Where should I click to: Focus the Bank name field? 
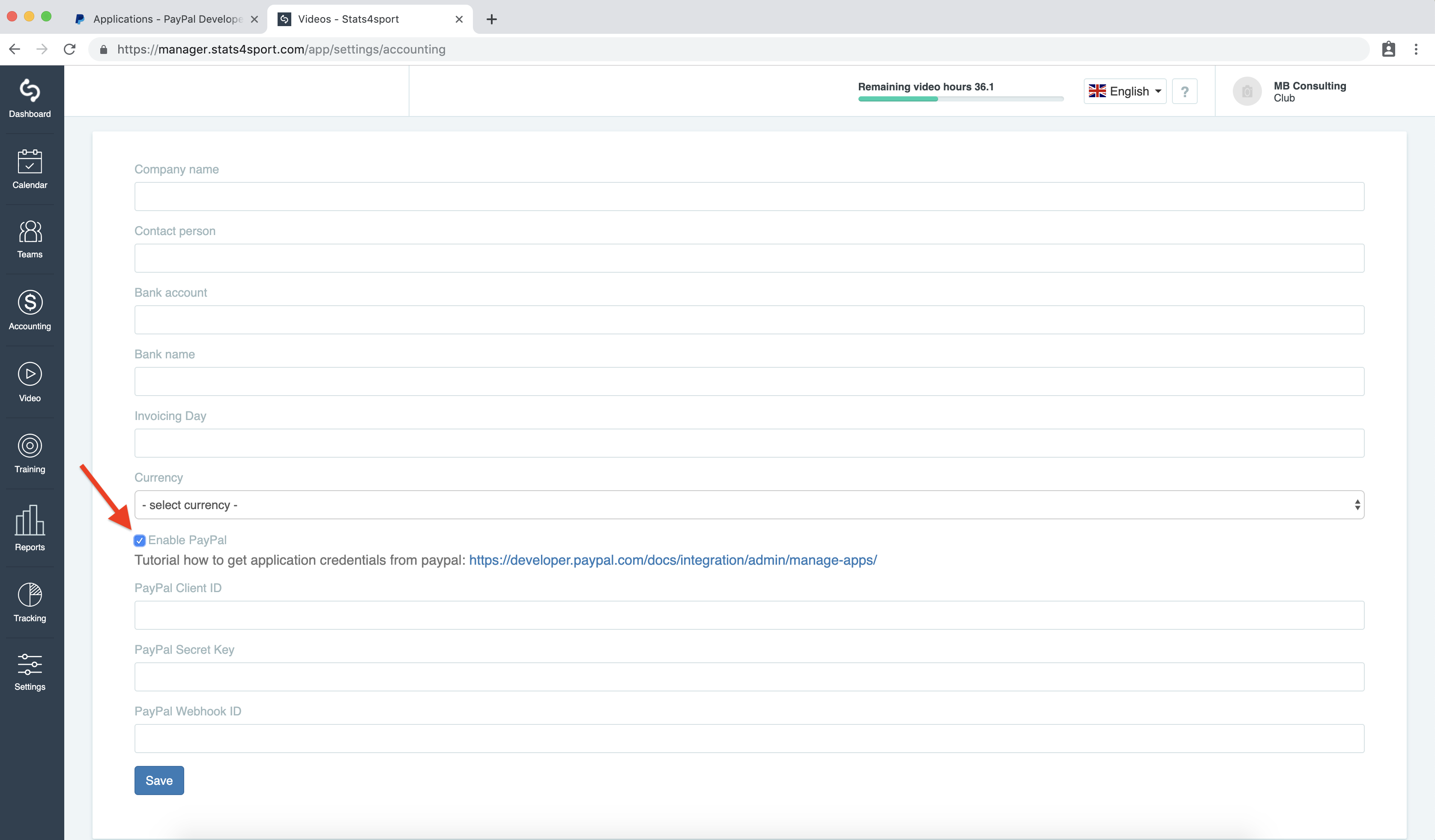[x=749, y=381]
